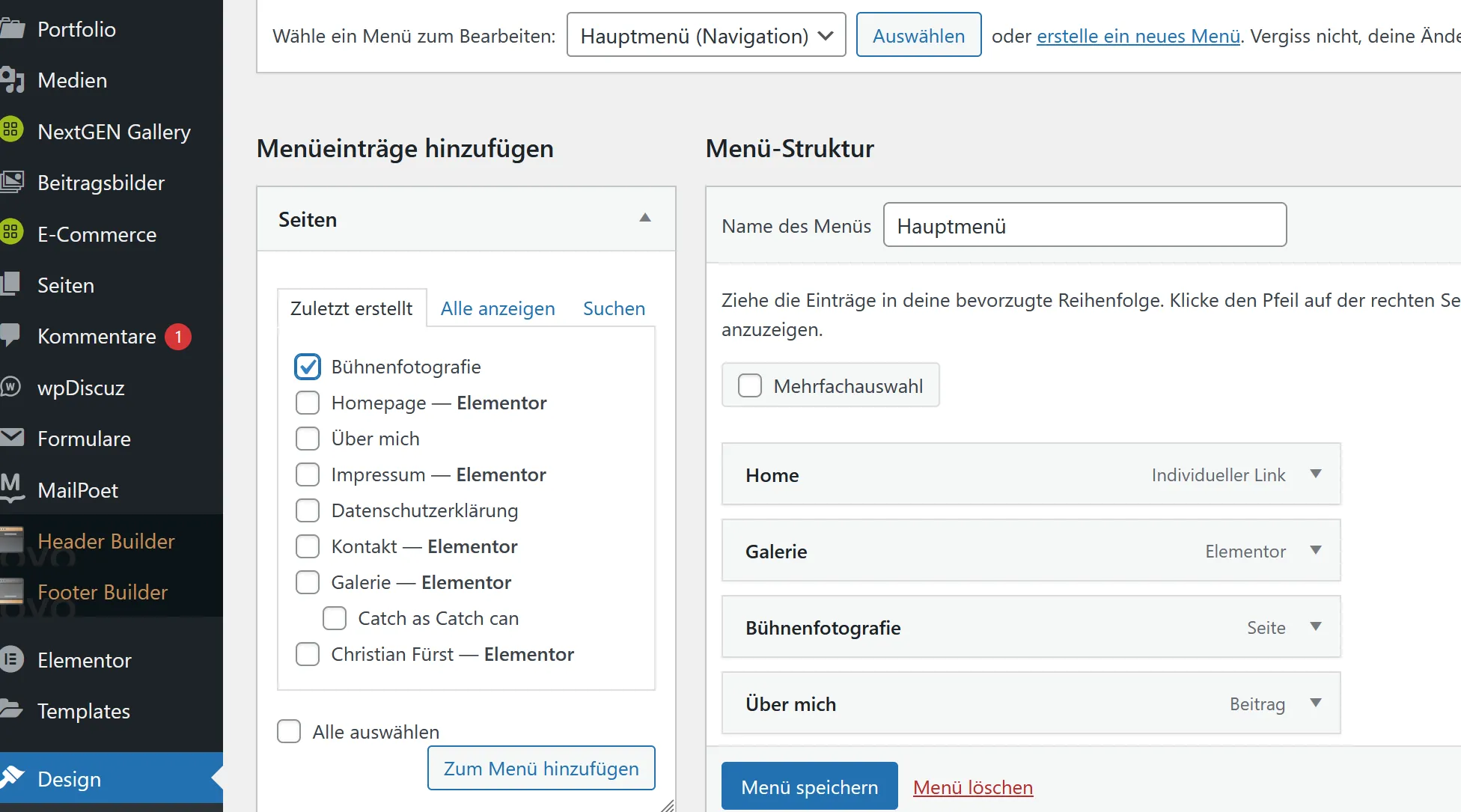Switch to the Alle anzeigen tab
Image resolution: width=1461 pixels, height=812 pixels.
[x=498, y=308]
